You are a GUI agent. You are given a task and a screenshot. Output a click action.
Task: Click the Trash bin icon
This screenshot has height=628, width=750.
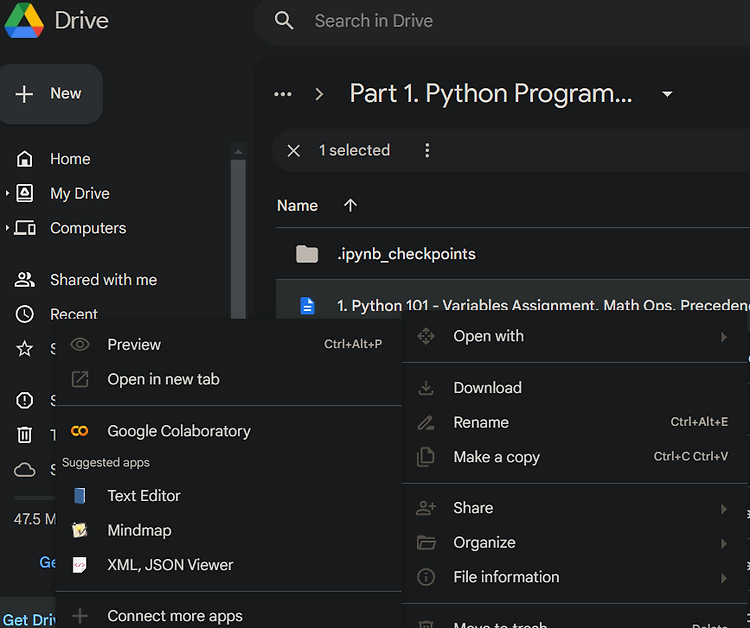pyautogui.click(x=24, y=435)
